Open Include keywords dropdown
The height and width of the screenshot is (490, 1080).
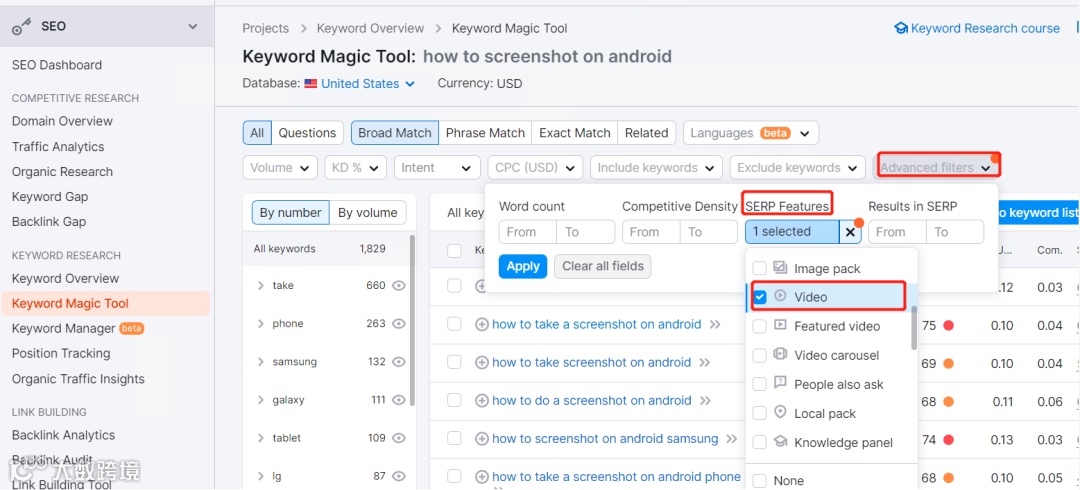coord(656,167)
